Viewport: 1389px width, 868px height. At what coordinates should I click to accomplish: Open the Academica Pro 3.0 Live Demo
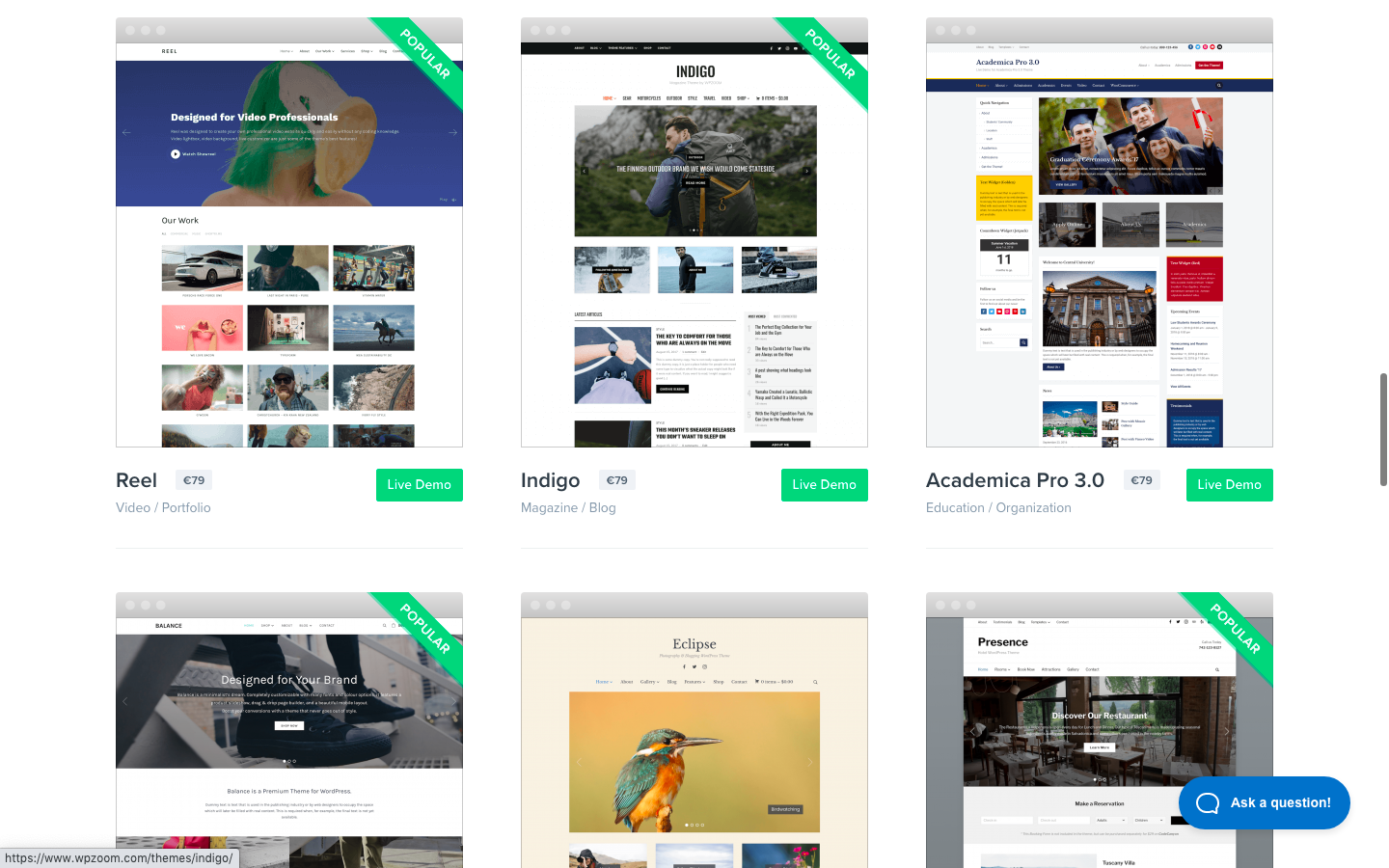(x=1230, y=485)
